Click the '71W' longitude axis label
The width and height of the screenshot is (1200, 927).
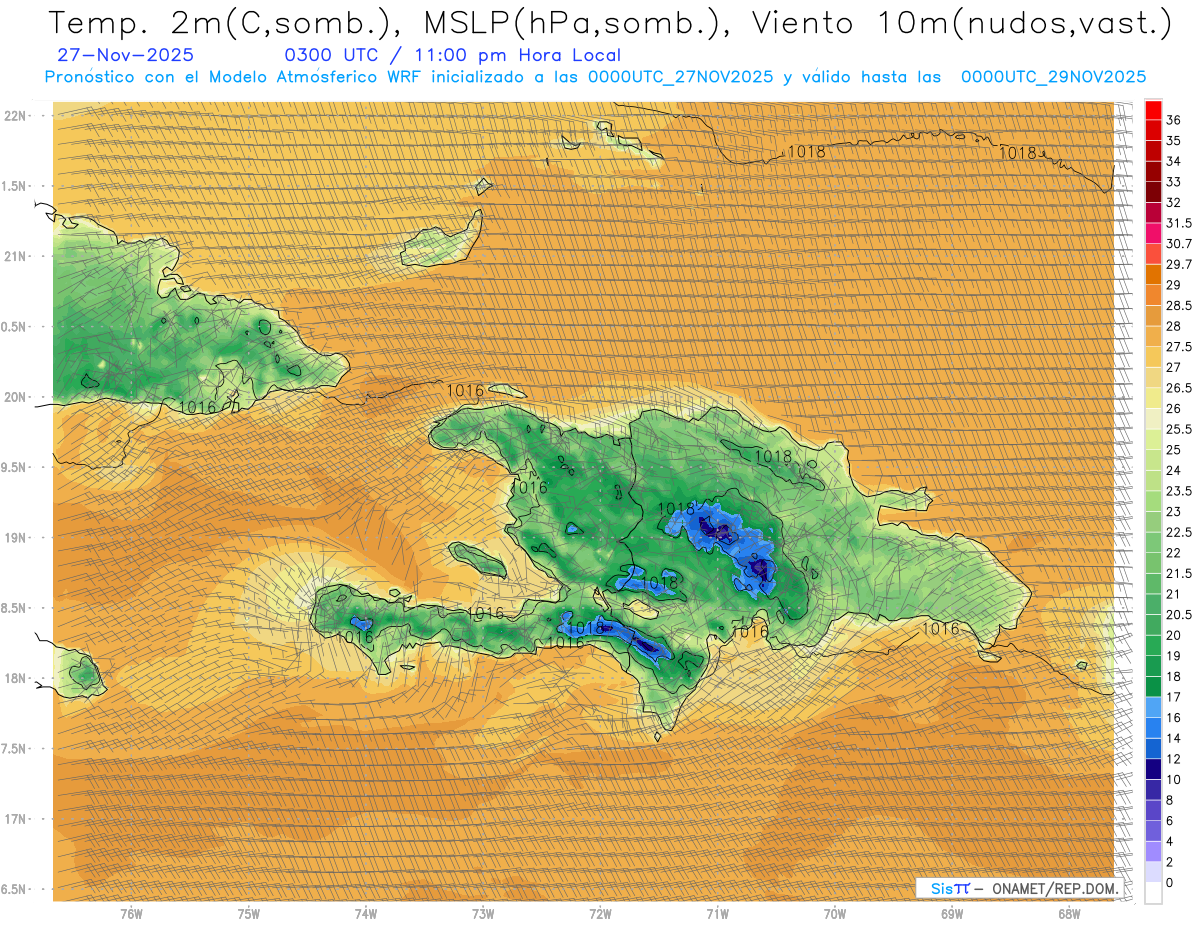[717, 914]
